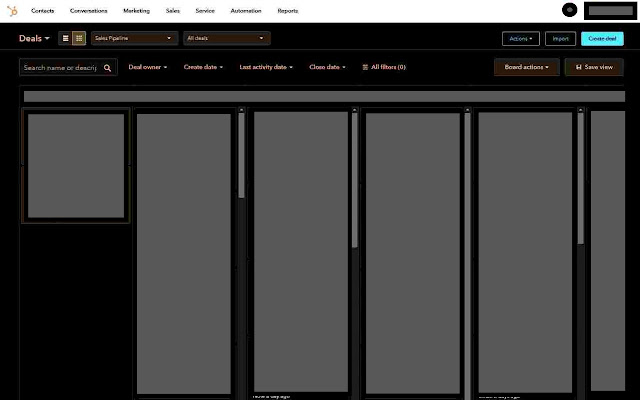Open the Marketing menu
This screenshot has height=400, width=640.
(136, 11)
